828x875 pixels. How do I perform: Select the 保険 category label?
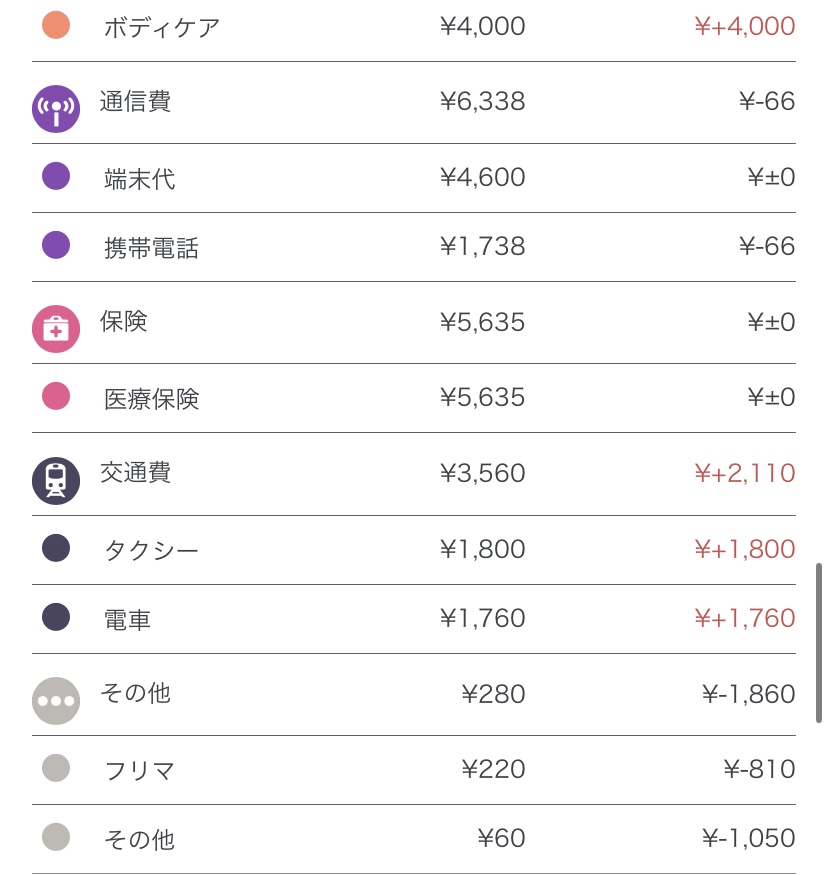124,322
